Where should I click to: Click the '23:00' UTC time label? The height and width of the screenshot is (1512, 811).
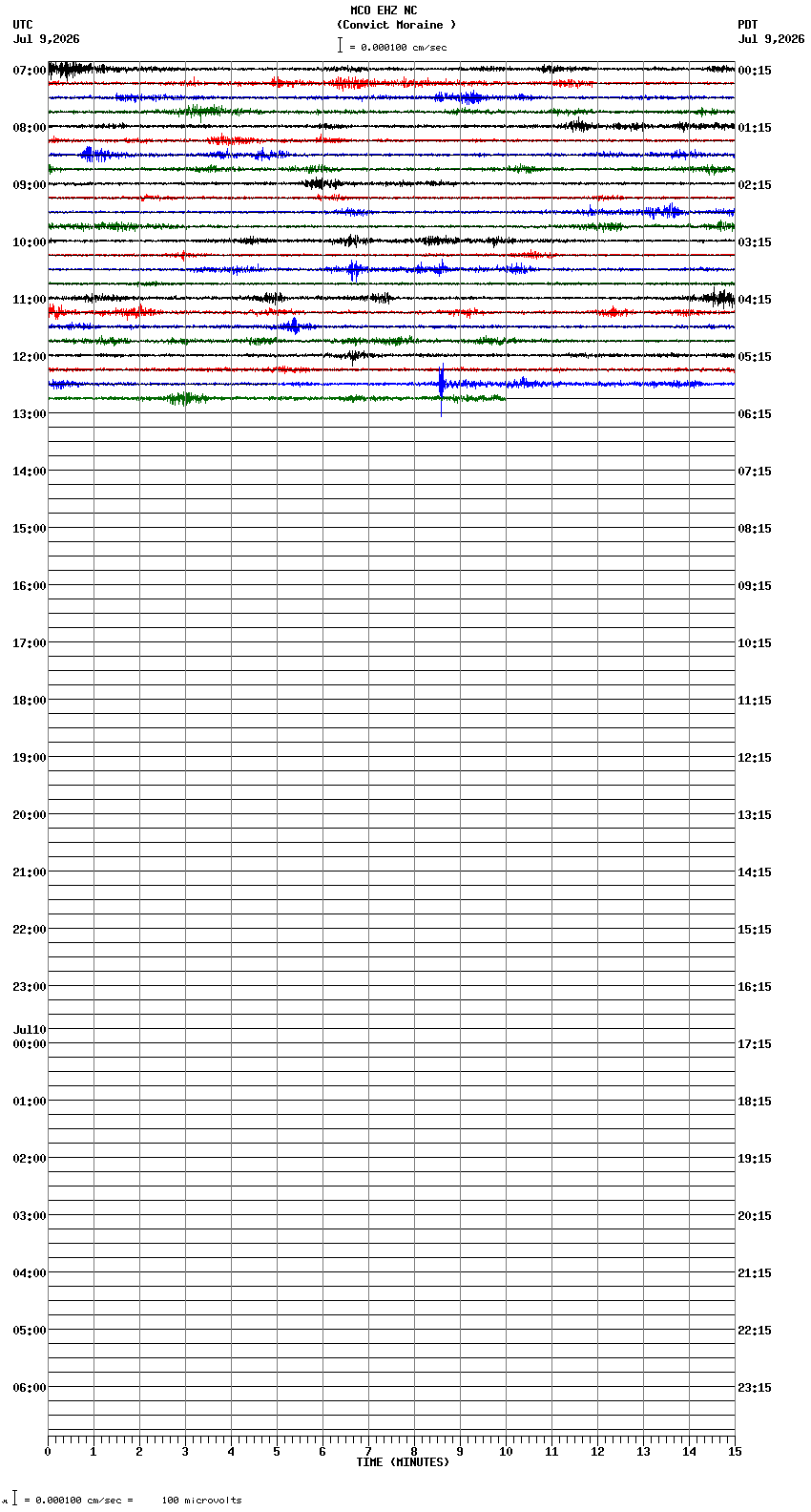[x=30, y=987]
